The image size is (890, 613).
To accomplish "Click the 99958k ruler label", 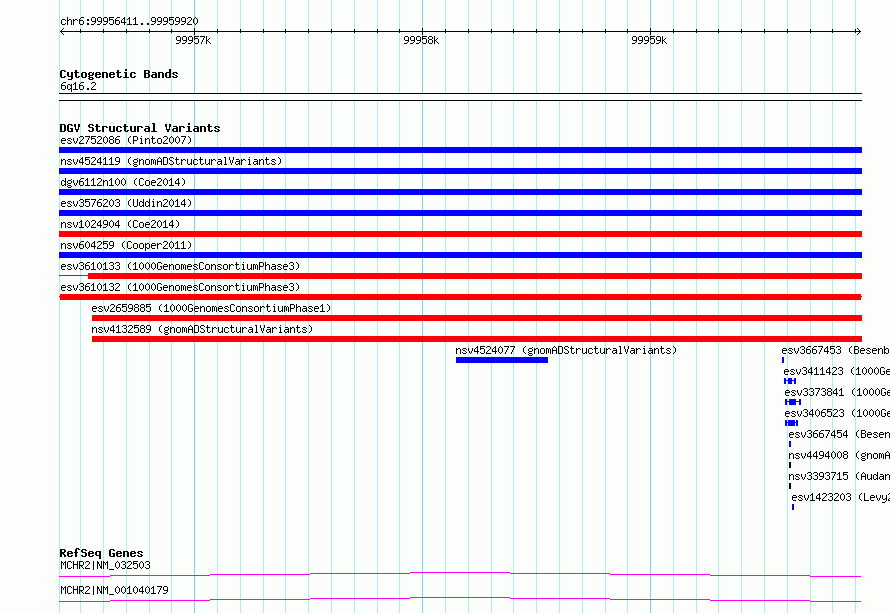I will point(421,40).
